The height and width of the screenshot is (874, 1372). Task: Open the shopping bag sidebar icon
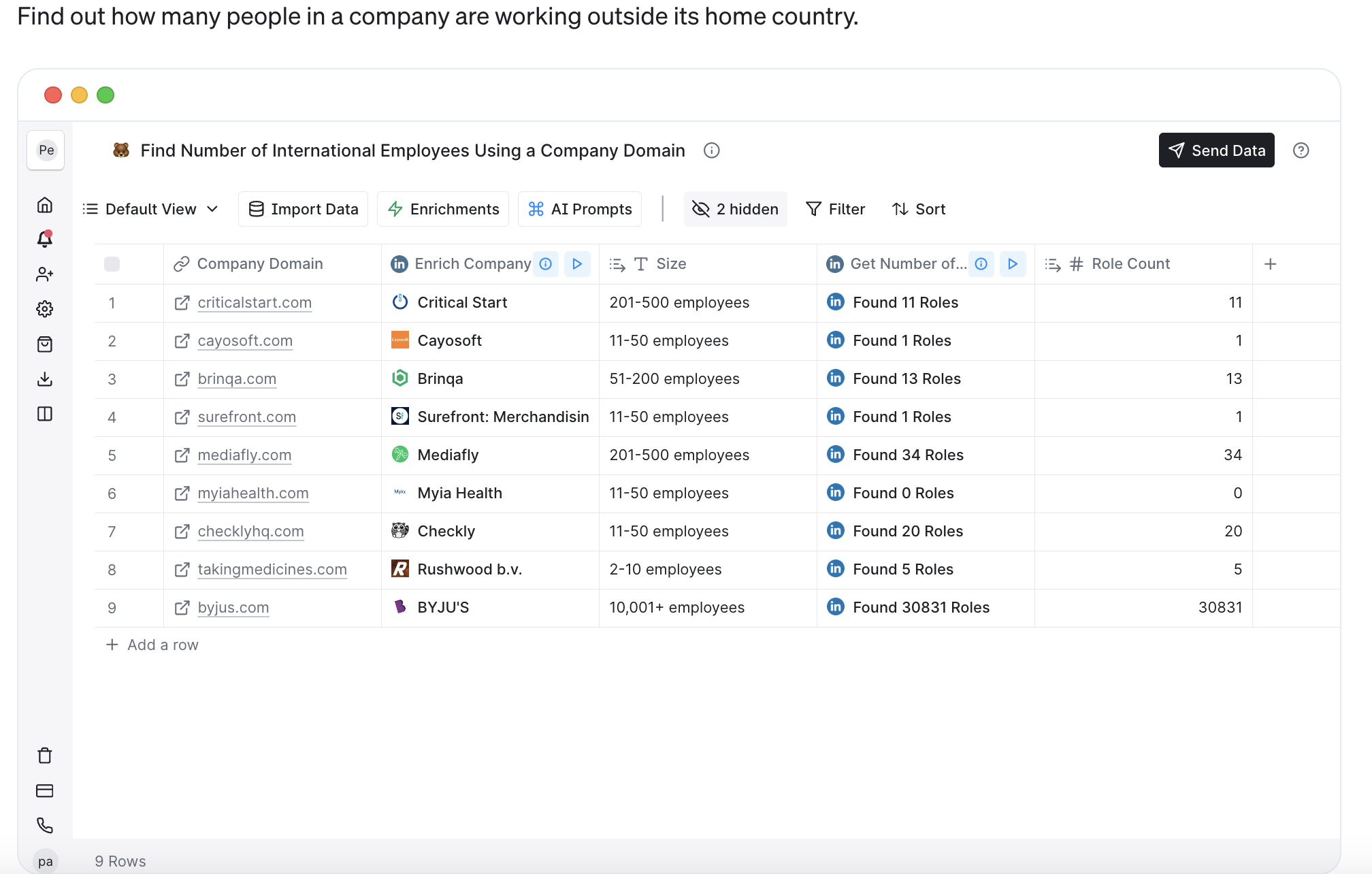click(x=45, y=344)
